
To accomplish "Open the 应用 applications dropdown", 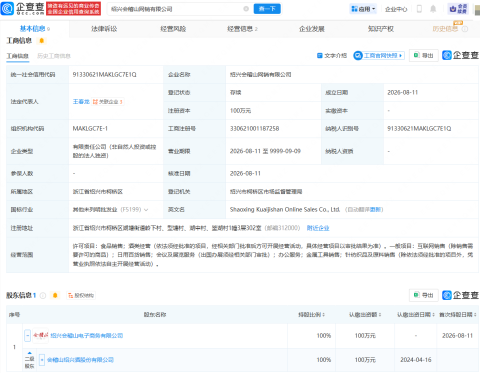I will coord(363,9).
